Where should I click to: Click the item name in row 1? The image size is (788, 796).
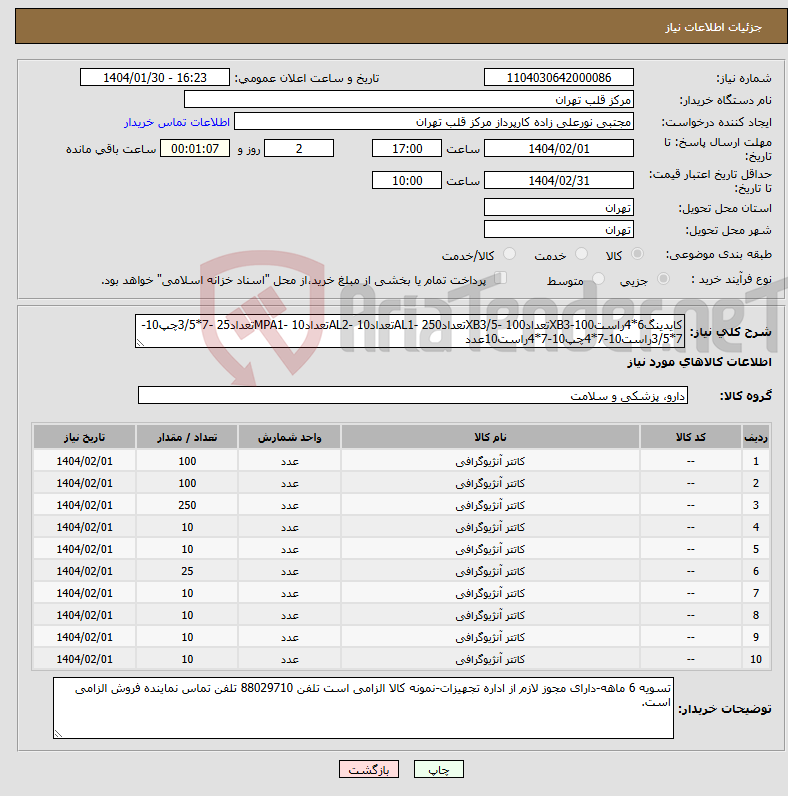[x=490, y=461]
